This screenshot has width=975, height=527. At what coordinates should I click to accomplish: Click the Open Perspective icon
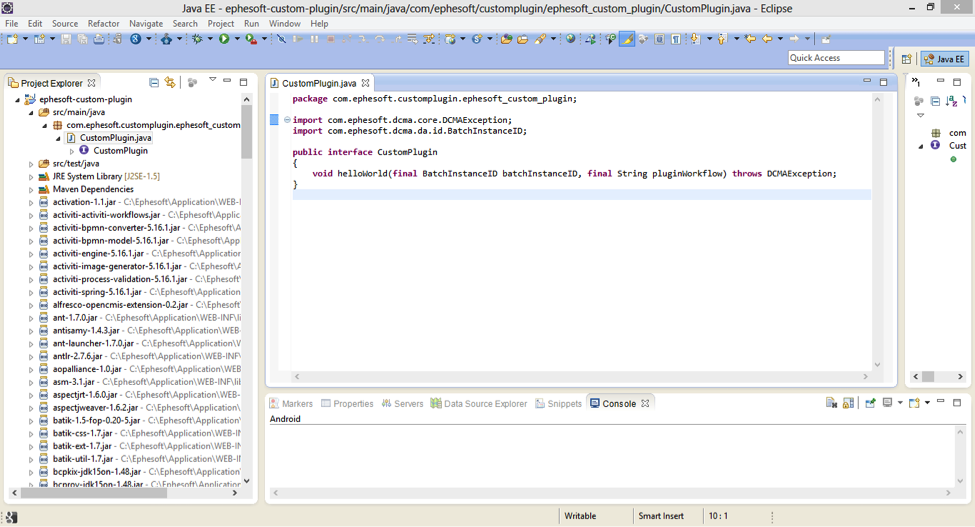(x=906, y=59)
